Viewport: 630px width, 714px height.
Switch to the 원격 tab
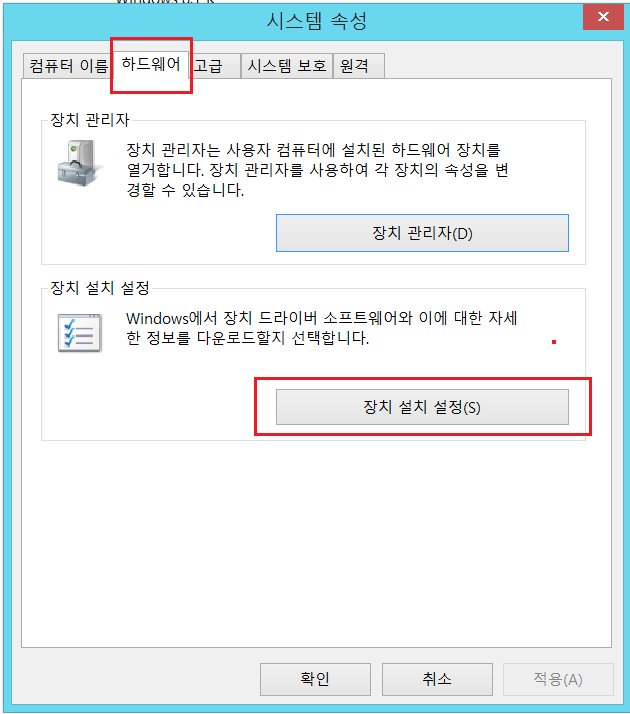[359, 66]
